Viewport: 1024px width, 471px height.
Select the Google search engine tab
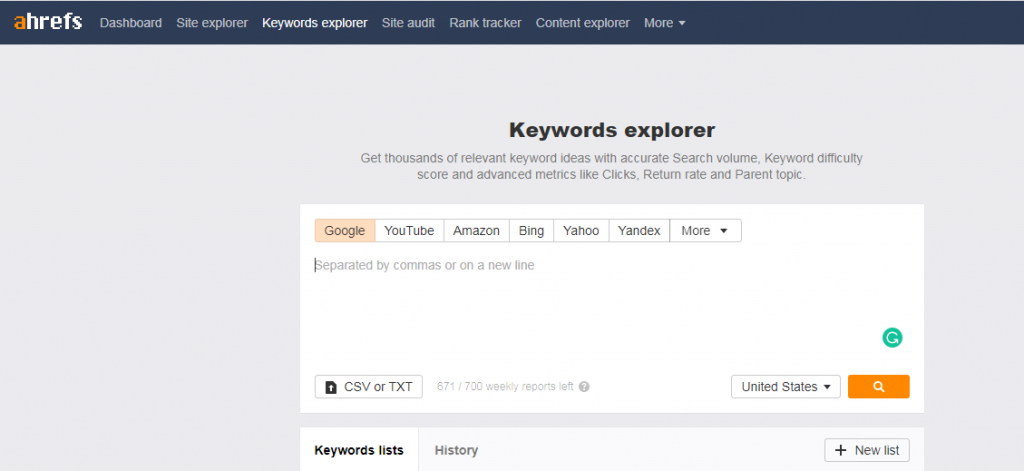[x=345, y=231]
